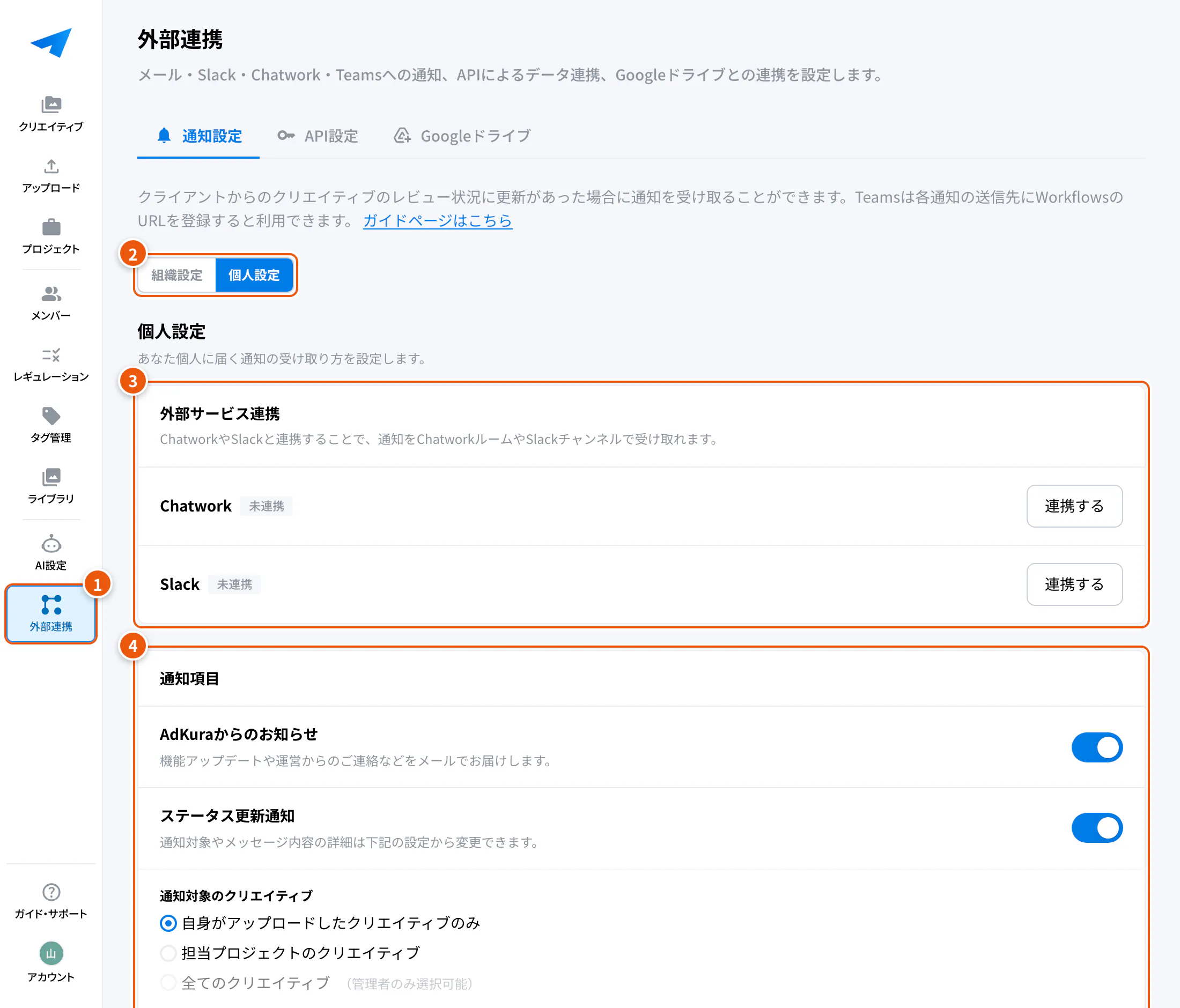Open the ガイドページはこちら link

(x=437, y=220)
